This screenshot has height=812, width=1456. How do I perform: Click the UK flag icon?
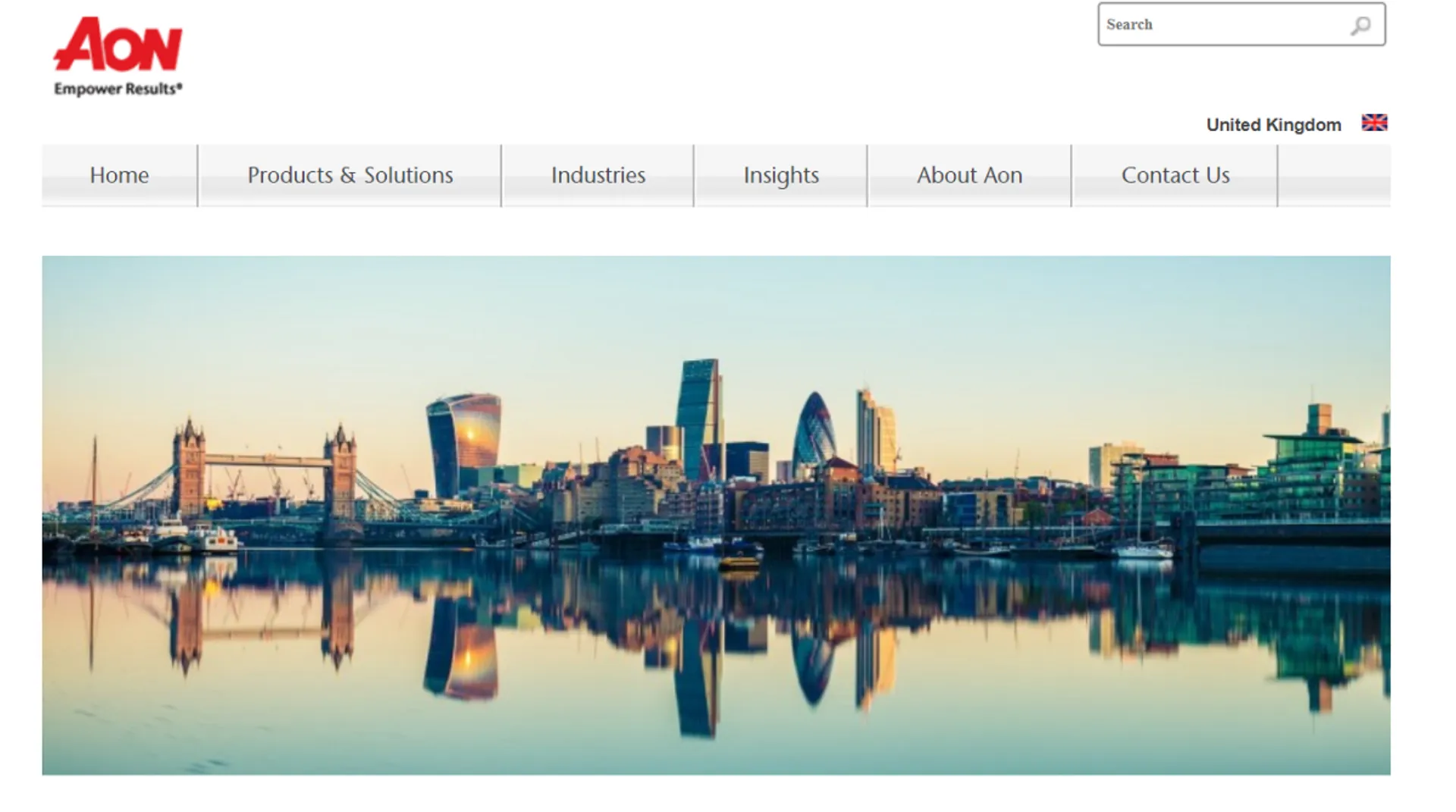tap(1374, 123)
